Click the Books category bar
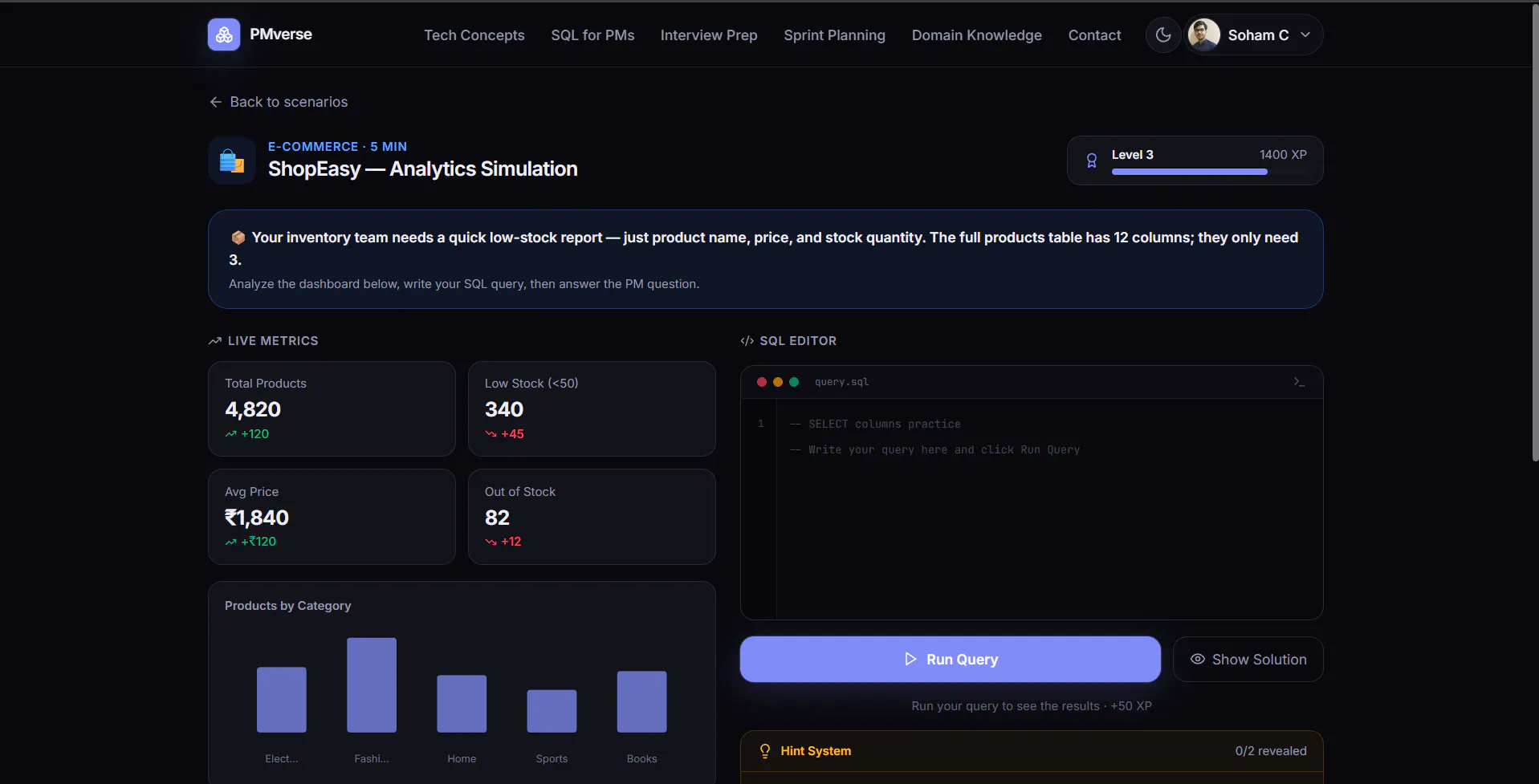 641,702
